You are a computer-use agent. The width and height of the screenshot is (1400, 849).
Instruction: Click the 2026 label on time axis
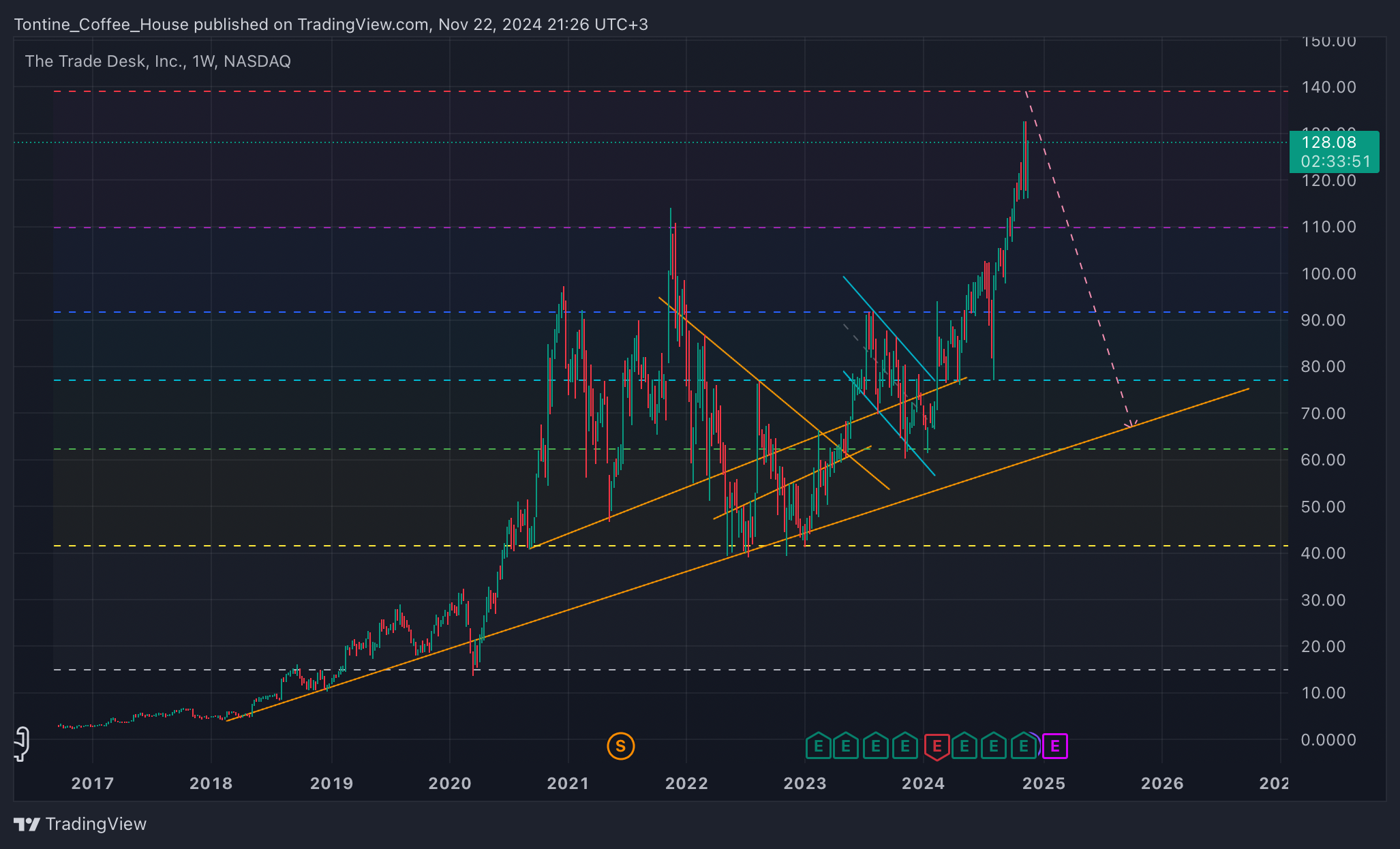pos(1162,784)
